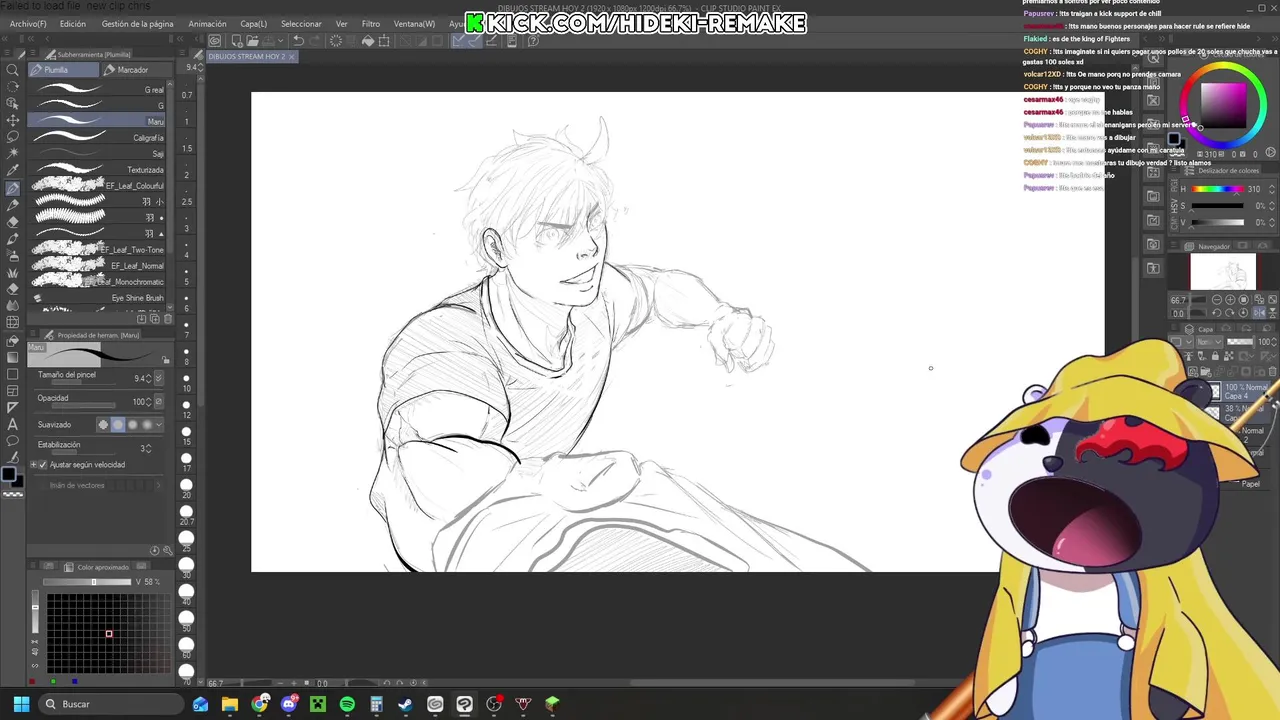
Task: Open the Archivo menu
Action: [x=28, y=24]
